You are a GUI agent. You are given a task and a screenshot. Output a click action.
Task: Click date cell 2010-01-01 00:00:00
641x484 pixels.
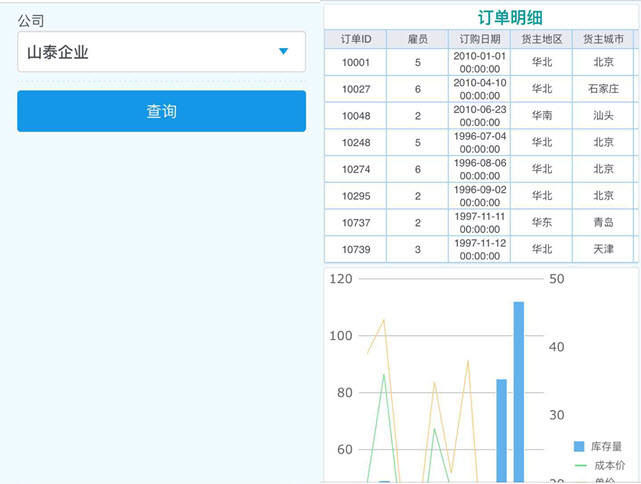pyautogui.click(x=480, y=62)
